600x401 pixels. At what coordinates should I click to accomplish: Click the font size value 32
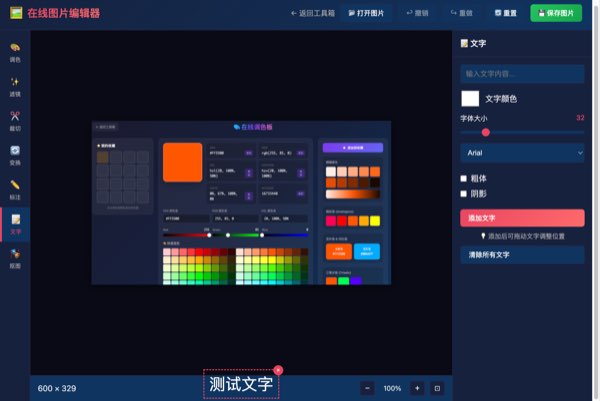[x=580, y=118]
